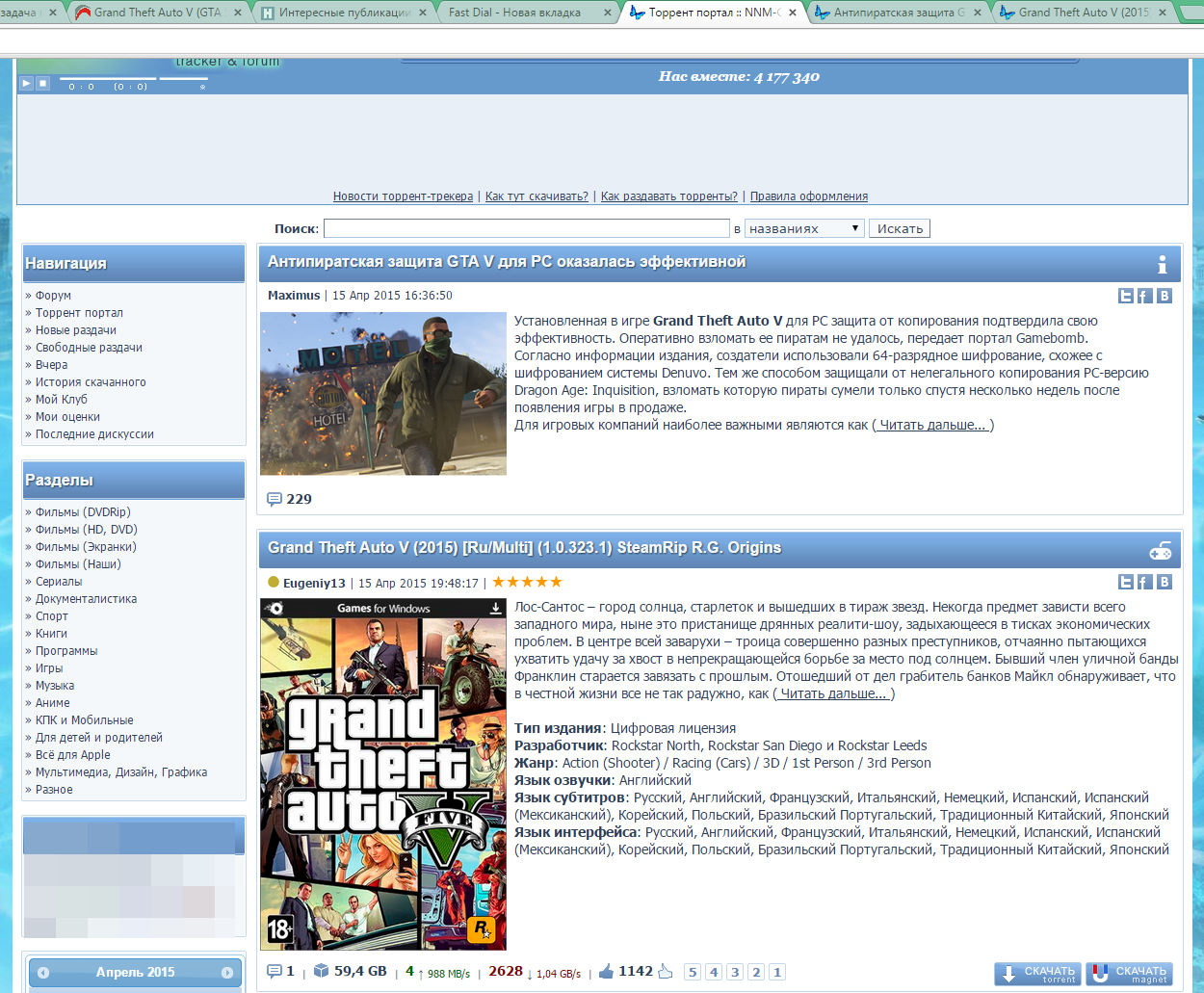This screenshot has width=1204, height=993.
Task: Click the 'Искать' search button
Action: click(x=900, y=228)
